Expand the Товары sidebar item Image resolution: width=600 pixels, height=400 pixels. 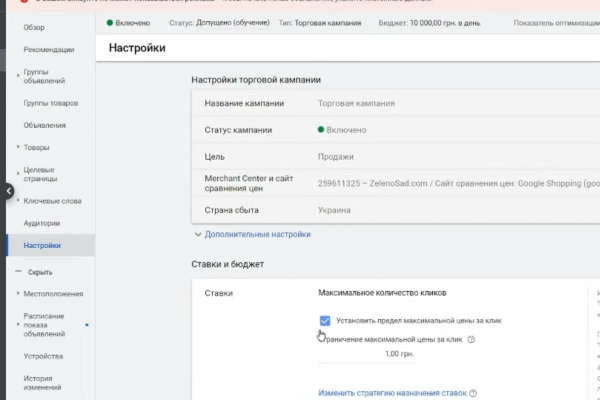coord(17,146)
